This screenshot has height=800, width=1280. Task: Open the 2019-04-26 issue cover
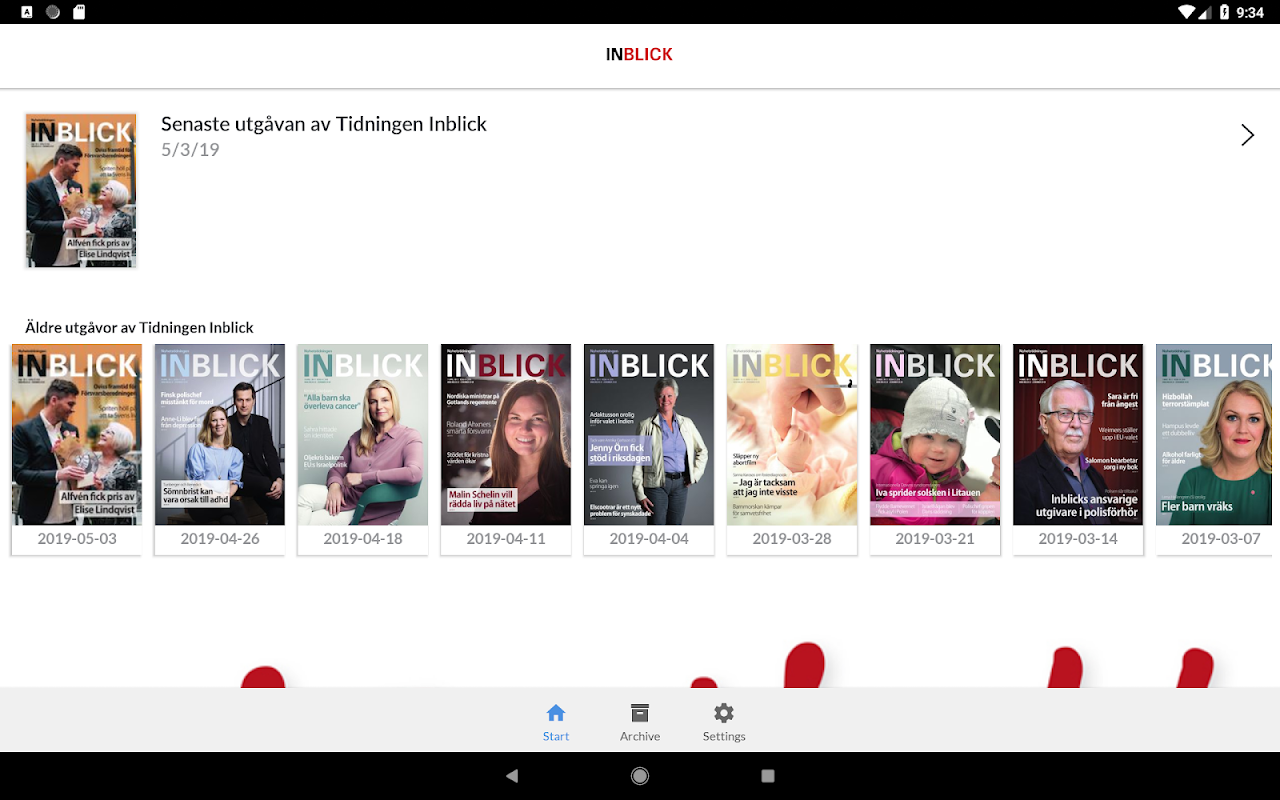click(x=220, y=435)
